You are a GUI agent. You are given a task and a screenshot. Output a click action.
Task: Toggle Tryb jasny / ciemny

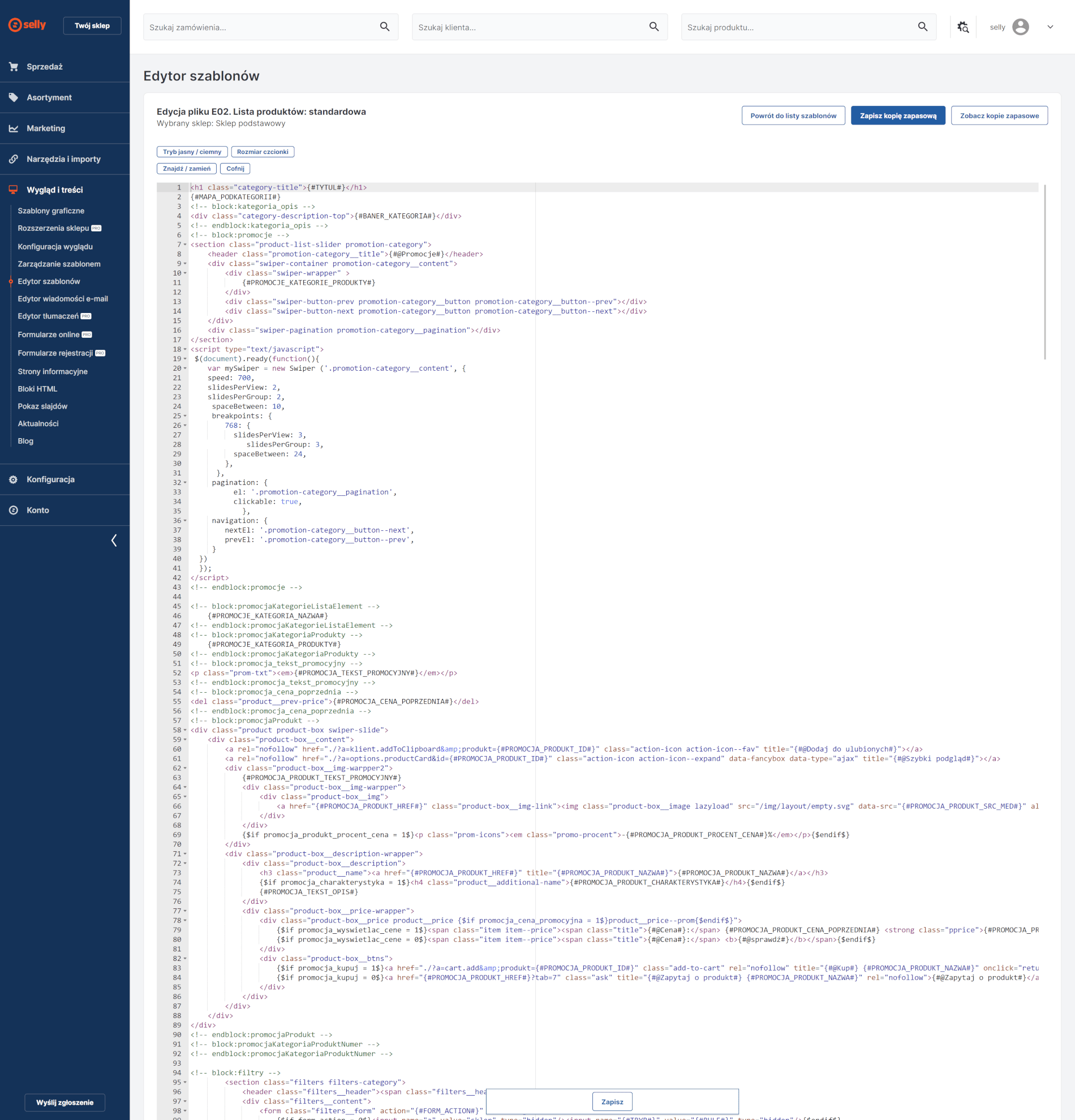click(x=192, y=152)
